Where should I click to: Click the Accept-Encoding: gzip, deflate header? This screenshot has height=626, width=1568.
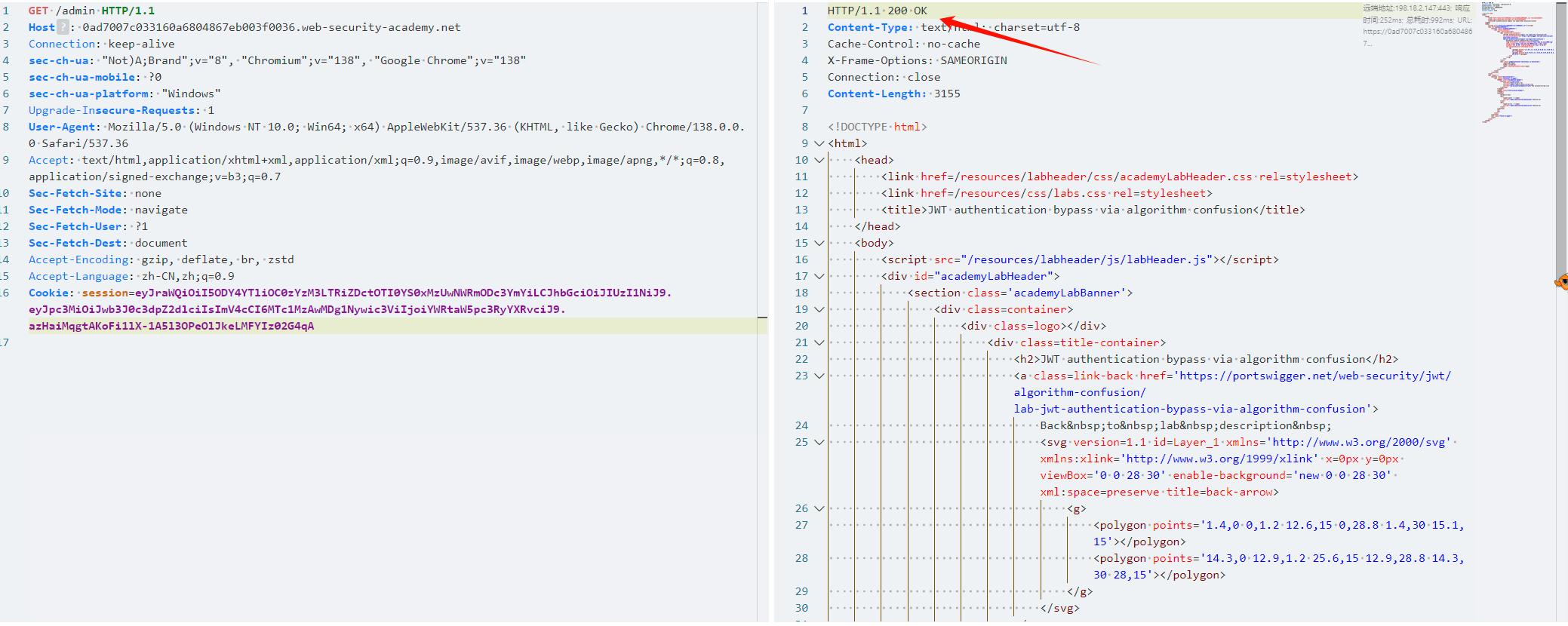pos(161,259)
